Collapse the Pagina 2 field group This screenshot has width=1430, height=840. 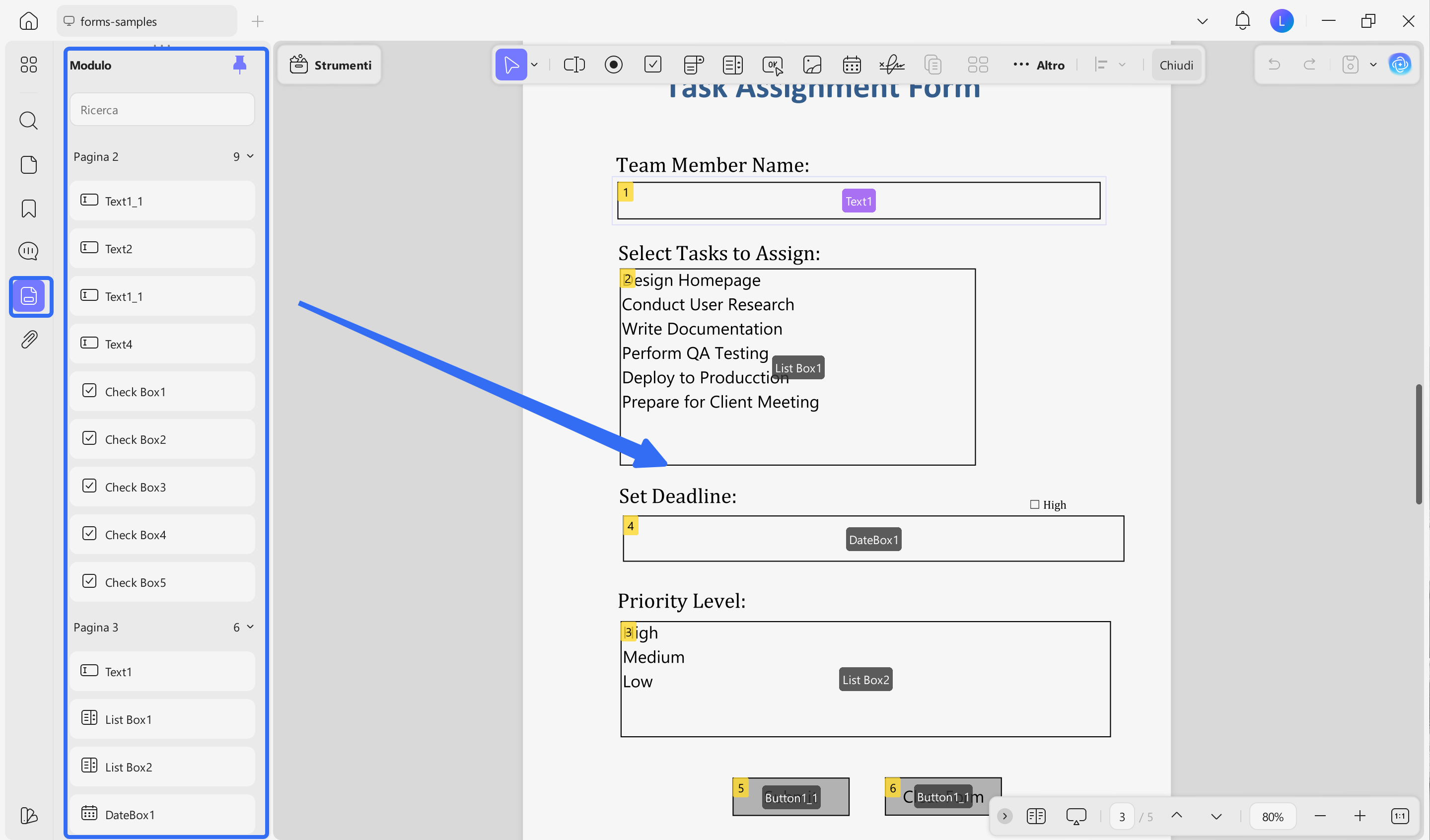(x=250, y=156)
